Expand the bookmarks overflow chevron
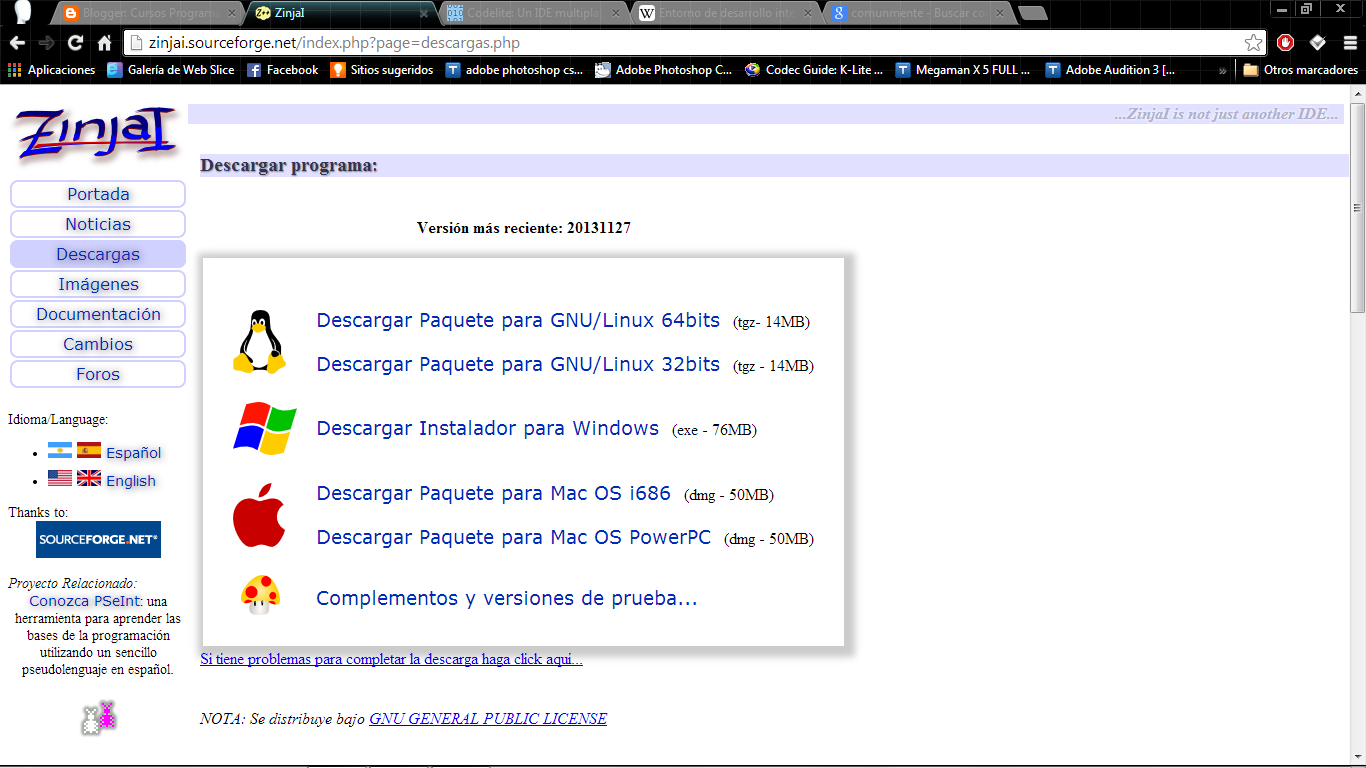Viewport: 1366px width, 768px height. point(1223,70)
